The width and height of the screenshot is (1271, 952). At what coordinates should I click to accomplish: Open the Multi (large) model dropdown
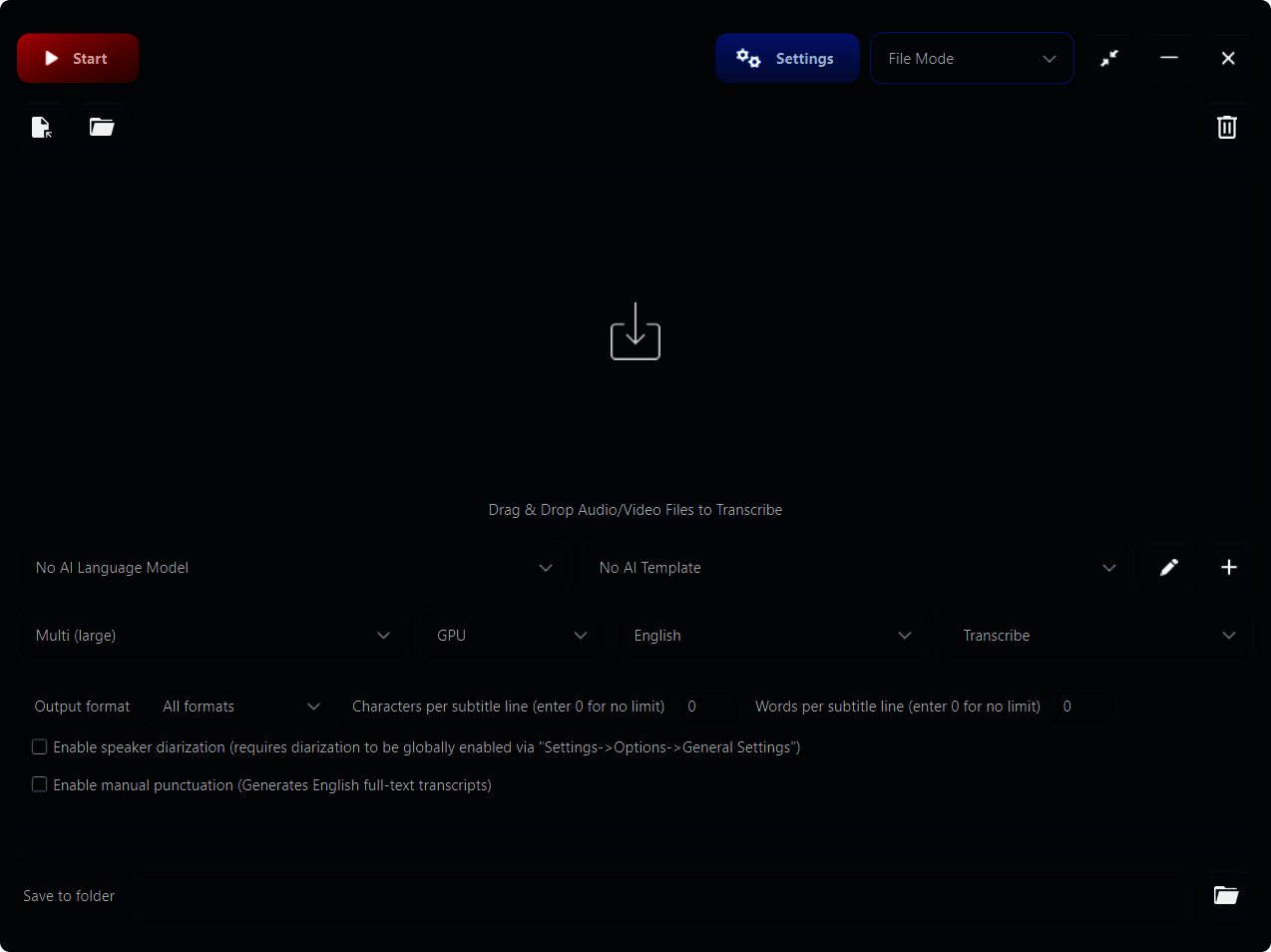(x=212, y=636)
